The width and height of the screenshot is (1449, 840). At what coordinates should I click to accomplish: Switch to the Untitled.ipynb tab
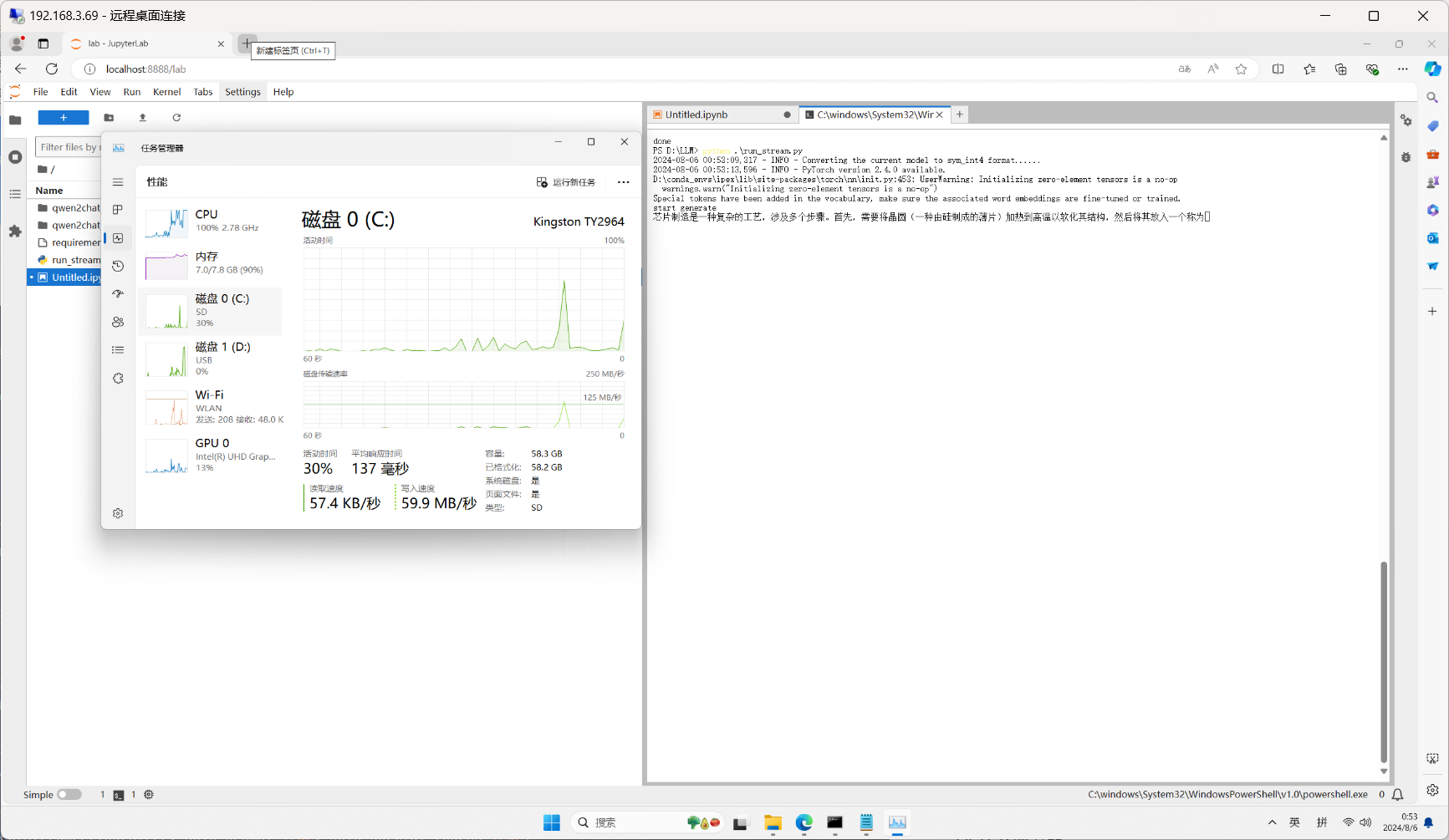coord(721,115)
